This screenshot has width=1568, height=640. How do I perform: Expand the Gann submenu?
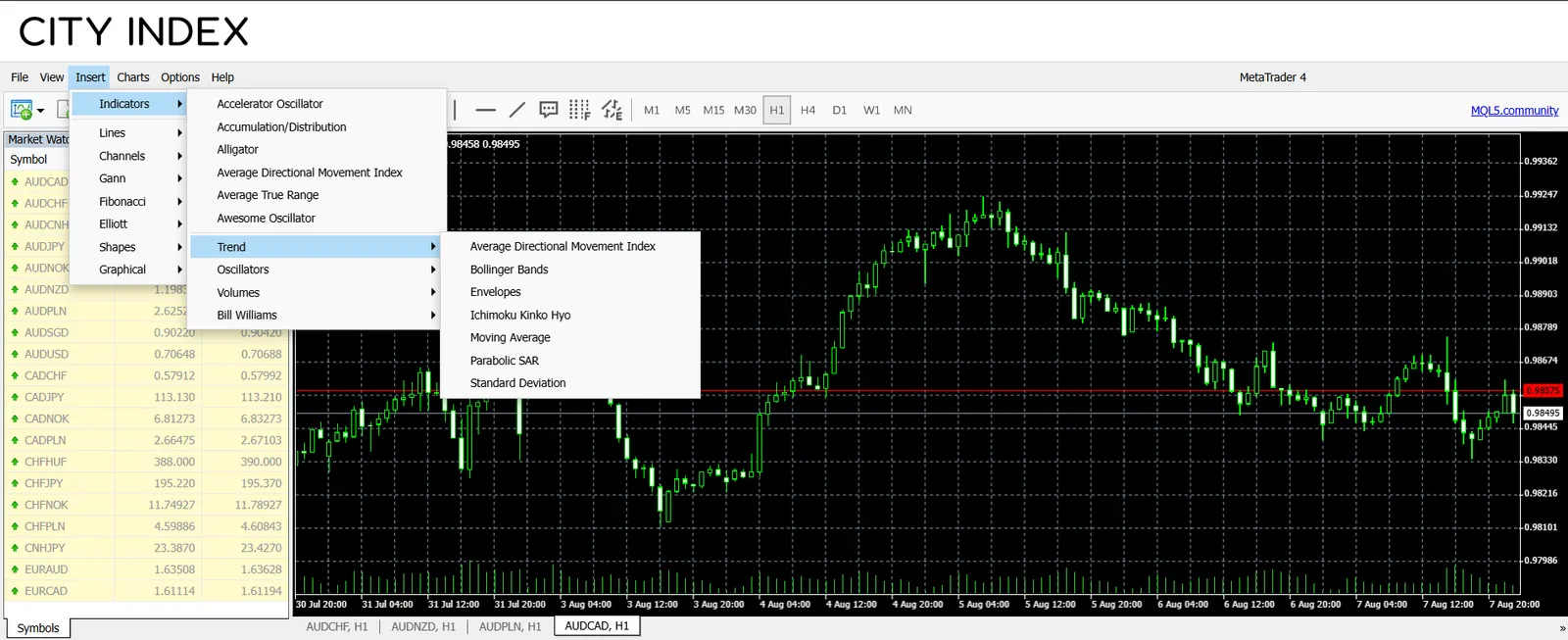point(129,178)
